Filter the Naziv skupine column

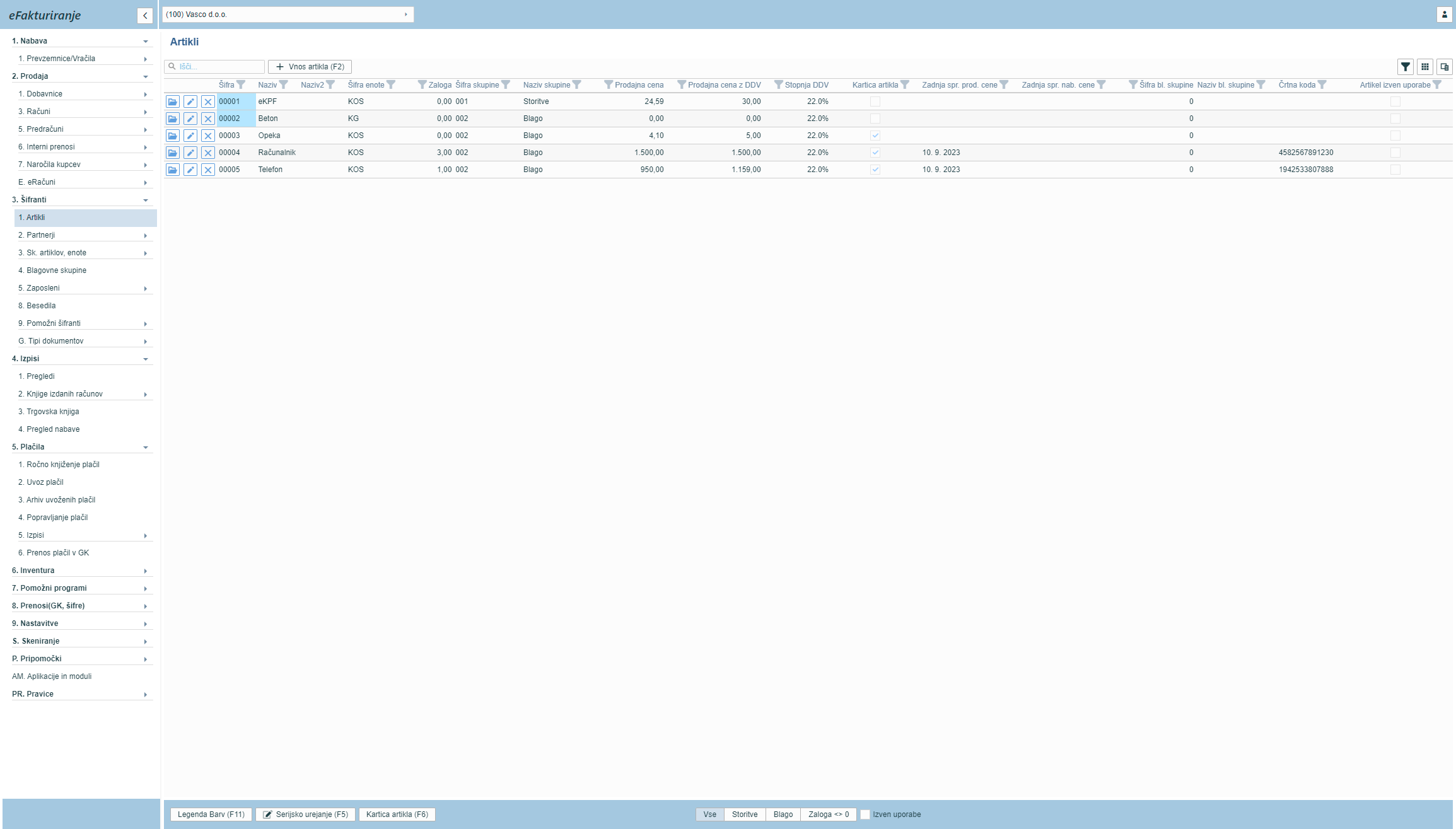tap(577, 84)
